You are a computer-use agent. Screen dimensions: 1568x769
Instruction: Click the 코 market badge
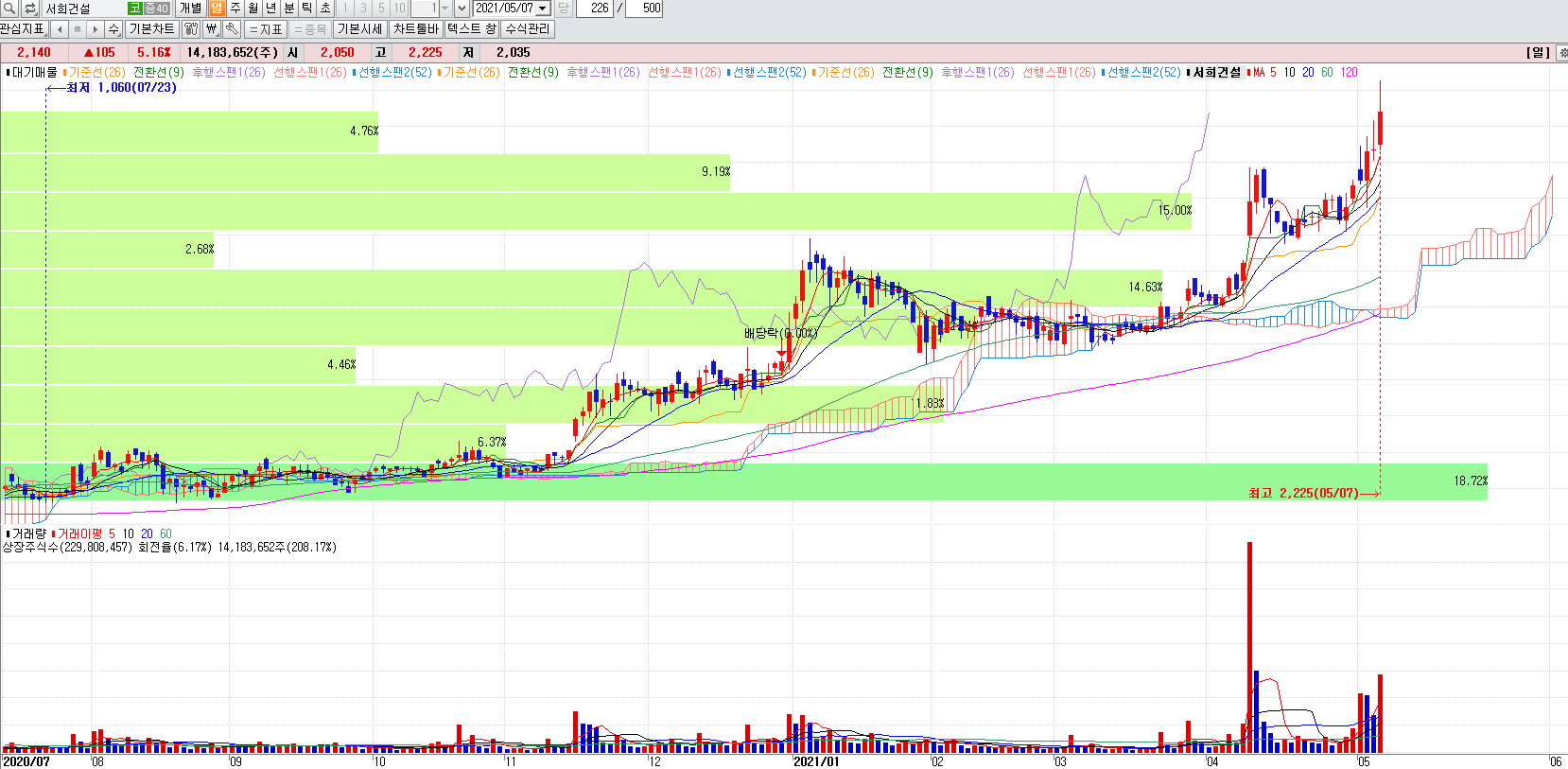pyautogui.click(x=135, y=9)
